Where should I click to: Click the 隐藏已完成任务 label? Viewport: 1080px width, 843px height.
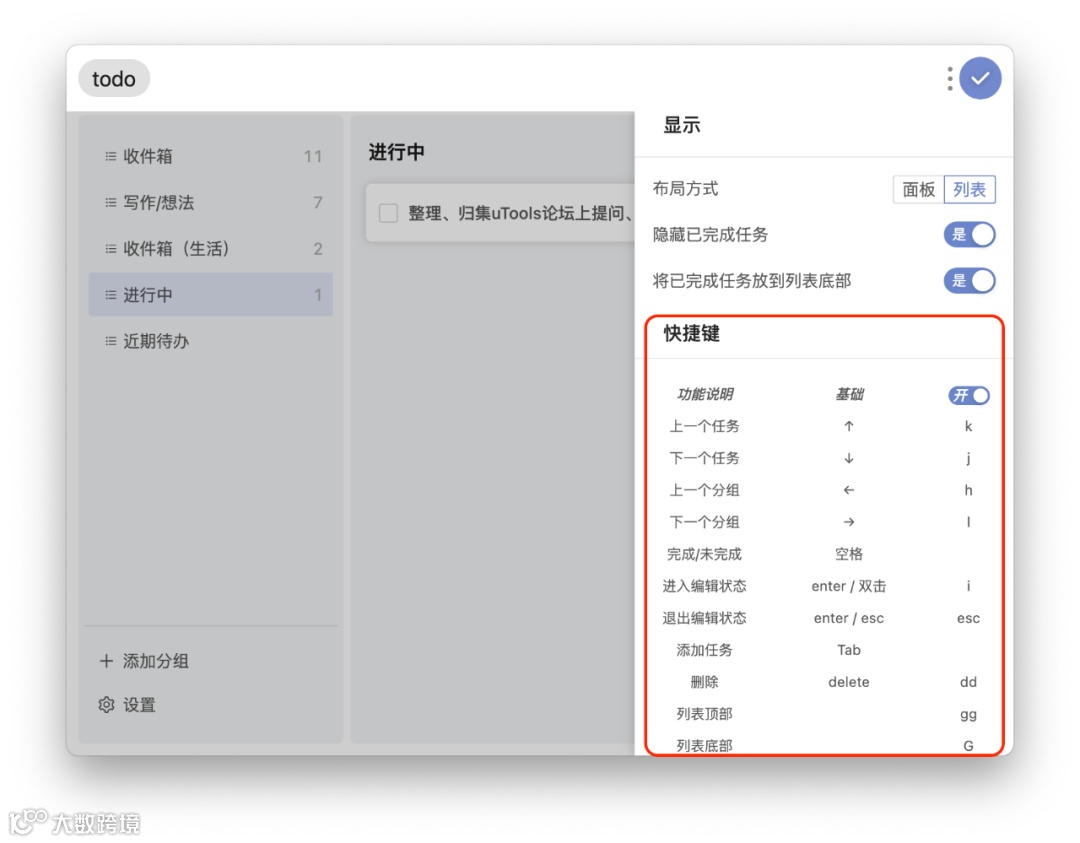point(710,235)
